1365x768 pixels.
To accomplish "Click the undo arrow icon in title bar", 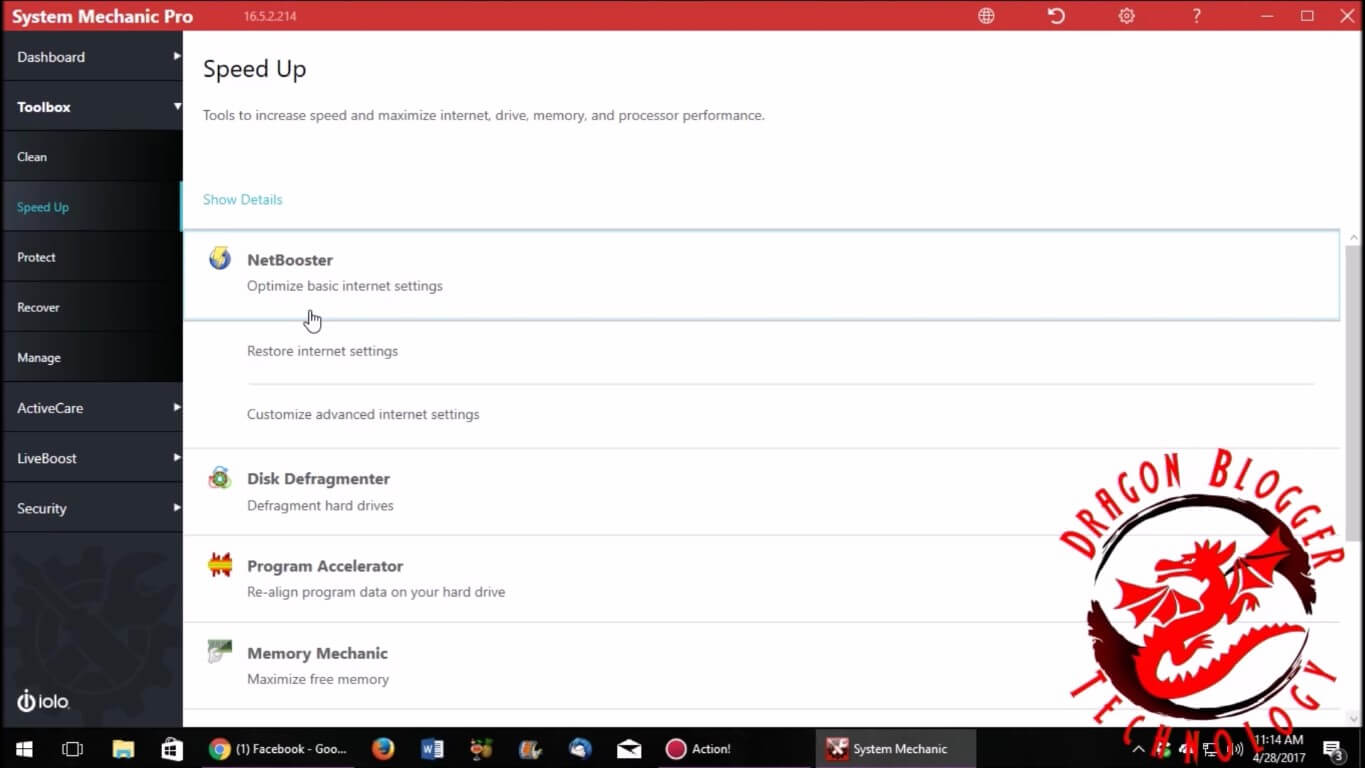I will (1056, 16).
